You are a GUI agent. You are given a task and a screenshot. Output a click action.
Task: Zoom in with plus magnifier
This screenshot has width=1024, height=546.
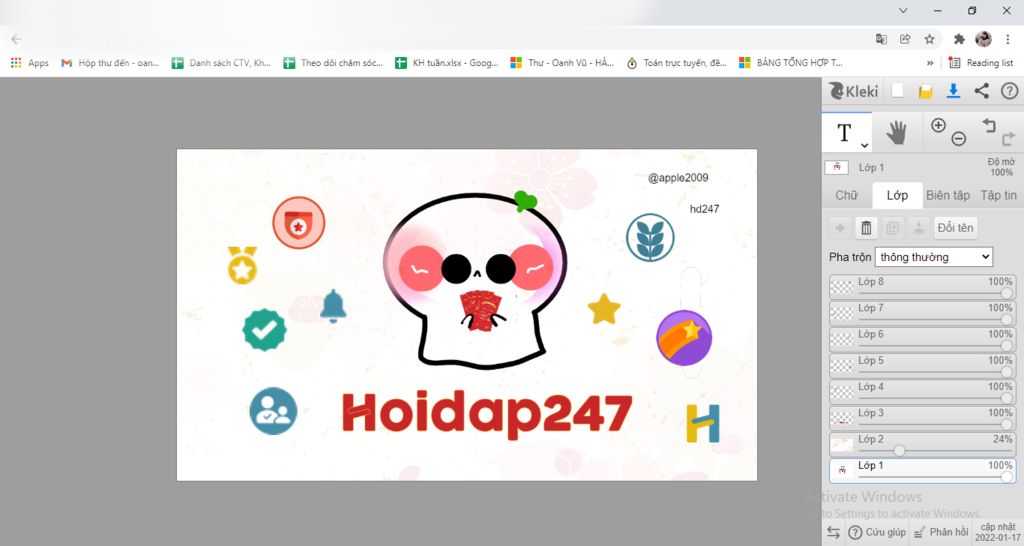pos(938,125)
